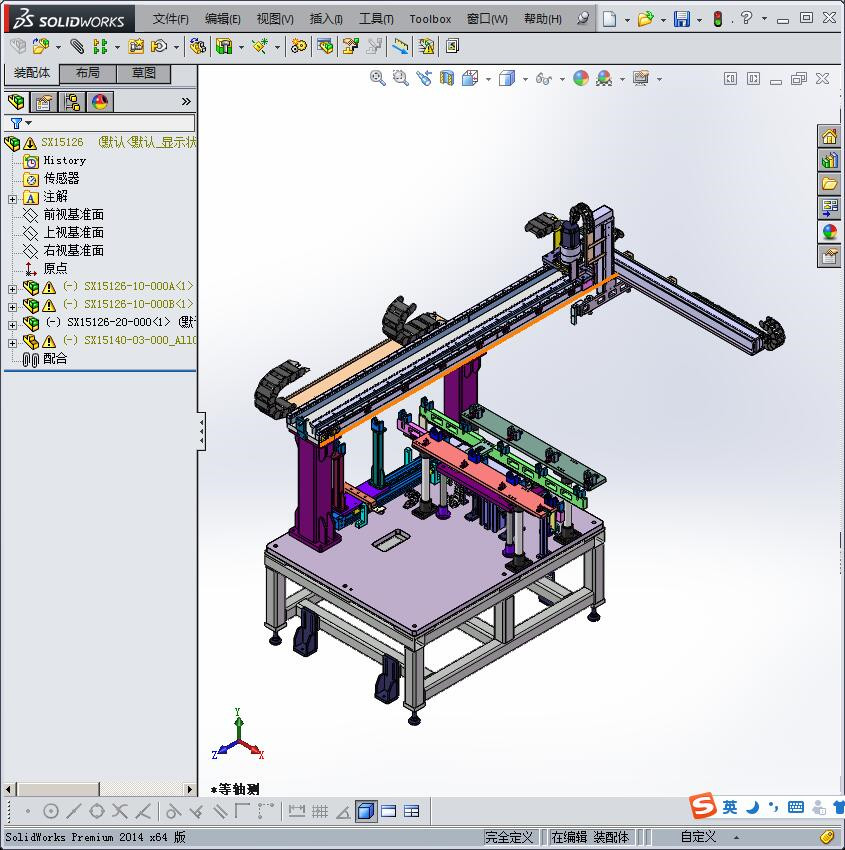This screenshot has height=850, width=845.
Task: Activate the Zoom to Area tool
Action: point(399,78)
